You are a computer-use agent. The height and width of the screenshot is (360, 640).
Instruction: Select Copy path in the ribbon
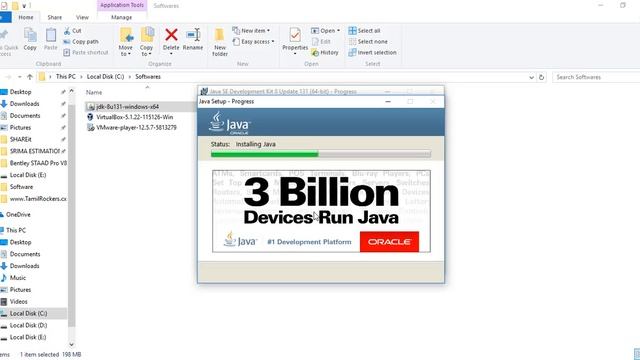(x=81, y=42)
